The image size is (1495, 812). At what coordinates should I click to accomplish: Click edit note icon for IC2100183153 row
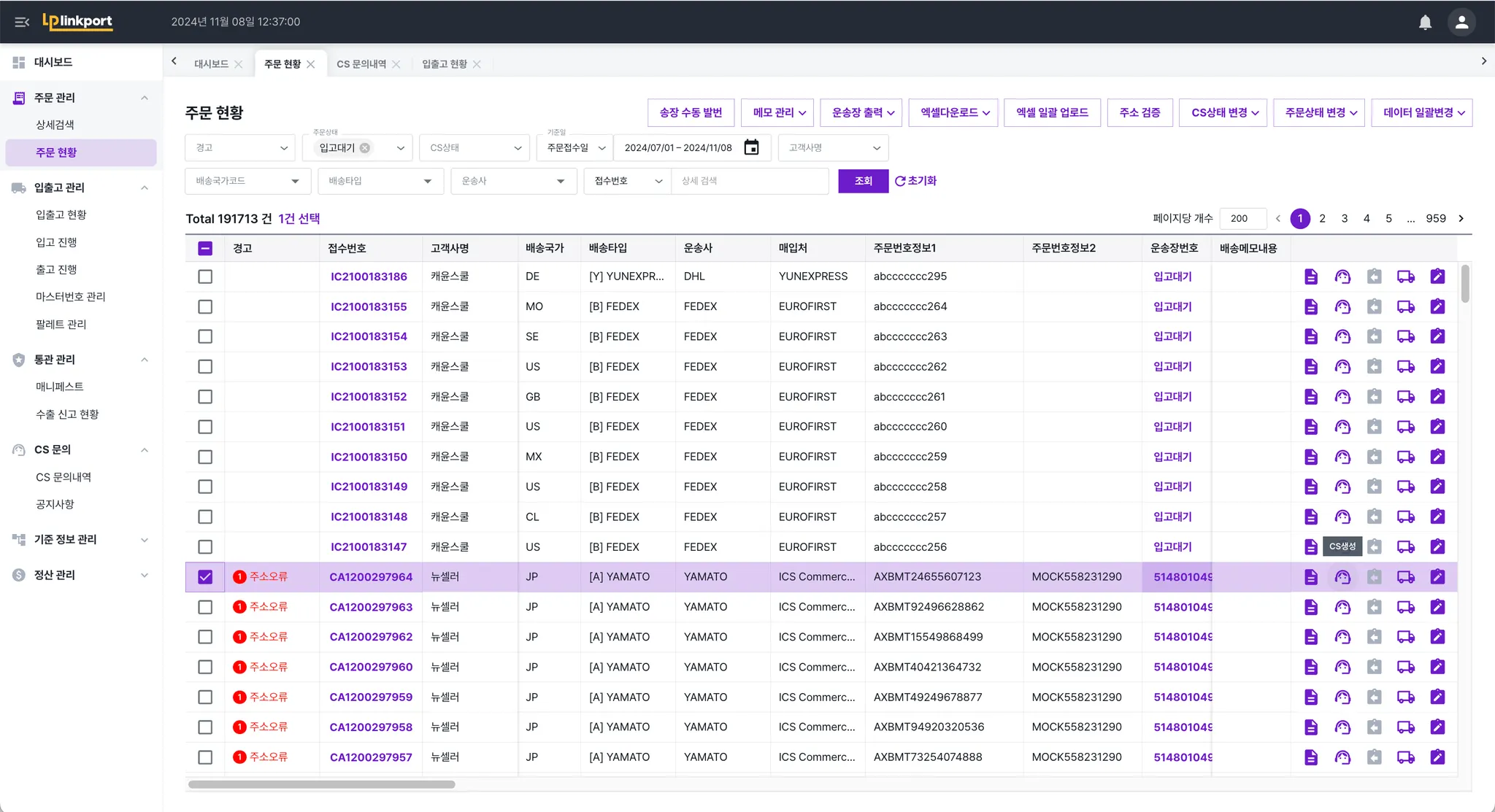pyautogui.click(x=1437, y=366)
